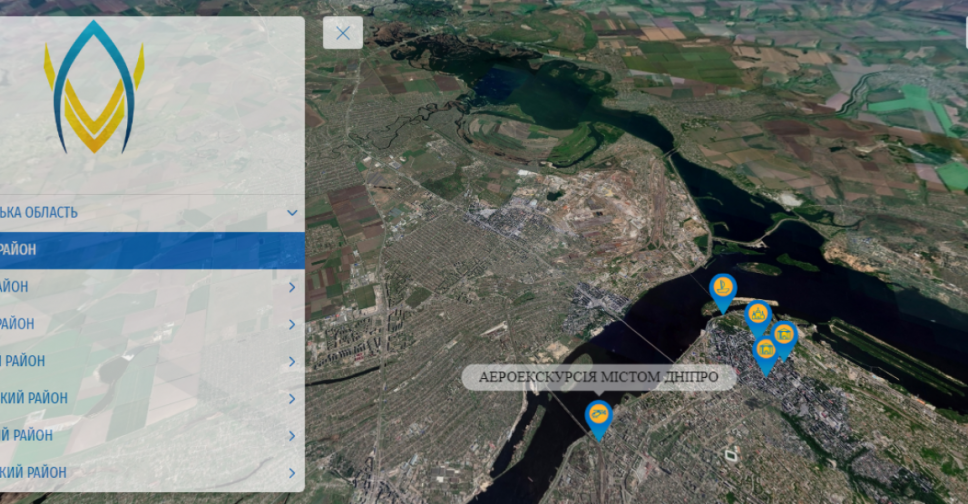Open second РАЙОН label below highlighted row
This screenshot has width=968, height=504.
pos(18,324)
